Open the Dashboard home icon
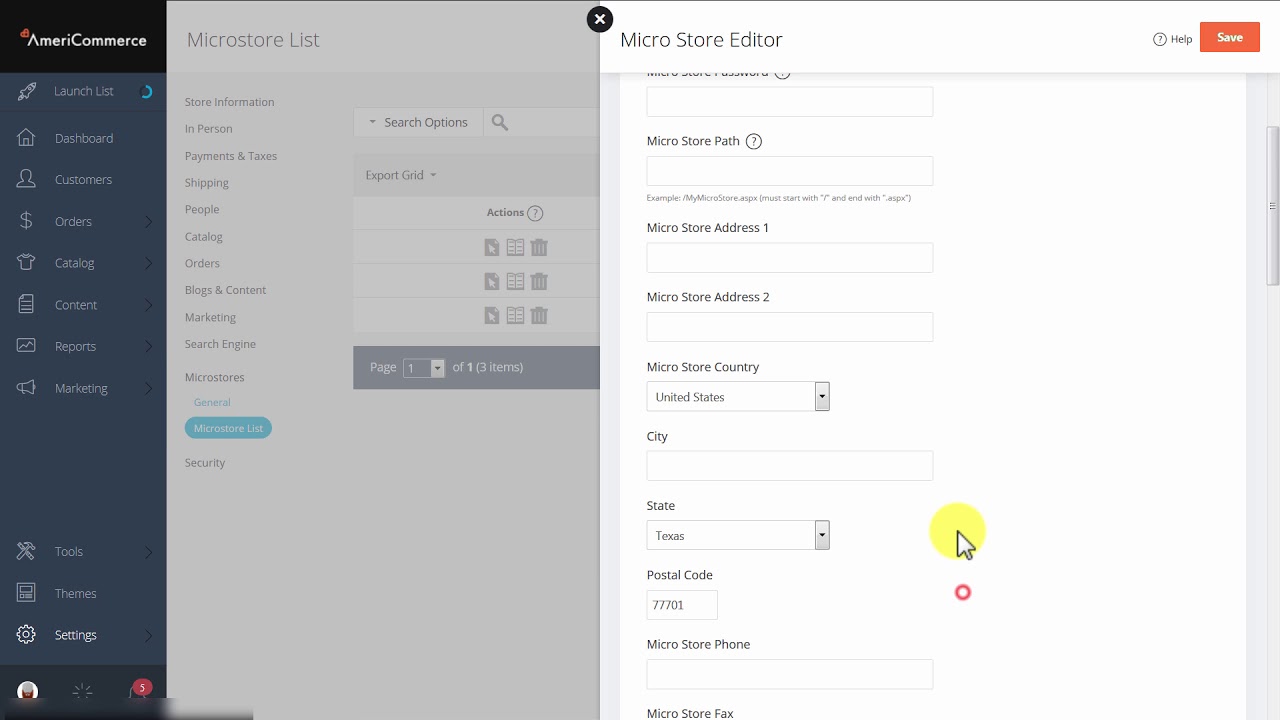 tap(27, 138)
